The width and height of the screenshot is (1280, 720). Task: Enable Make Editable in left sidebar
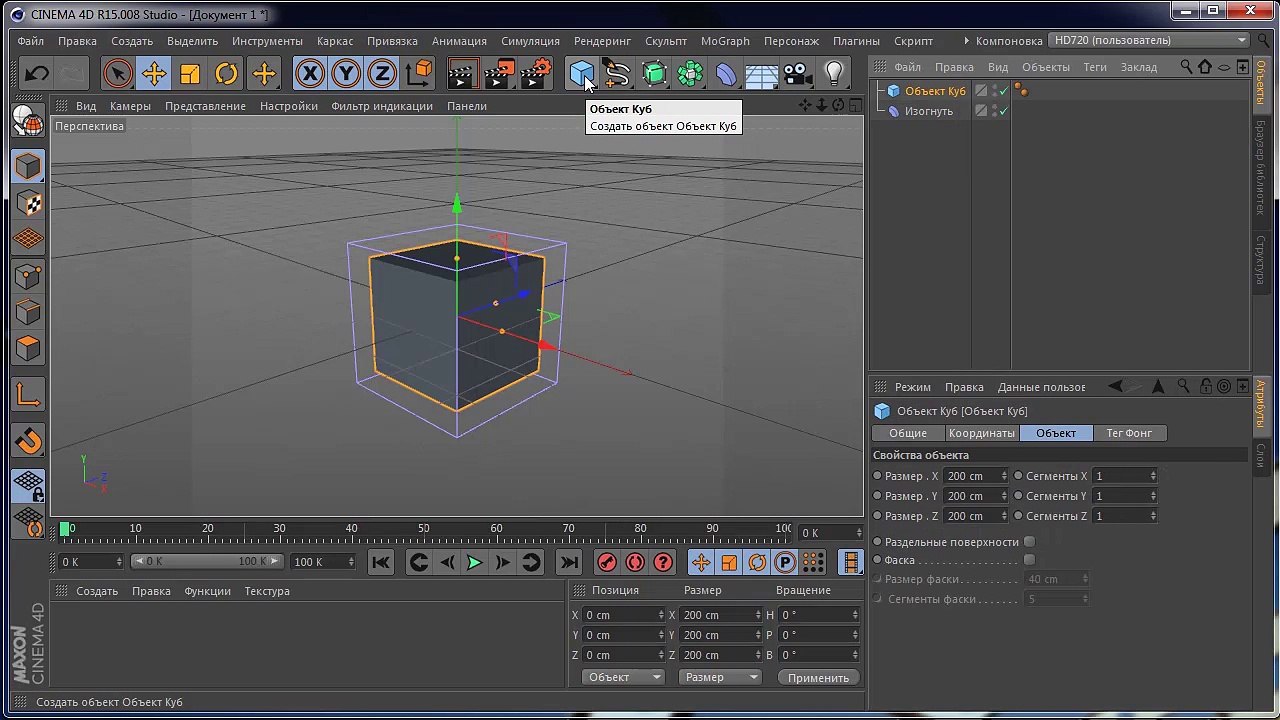(28, 121)
